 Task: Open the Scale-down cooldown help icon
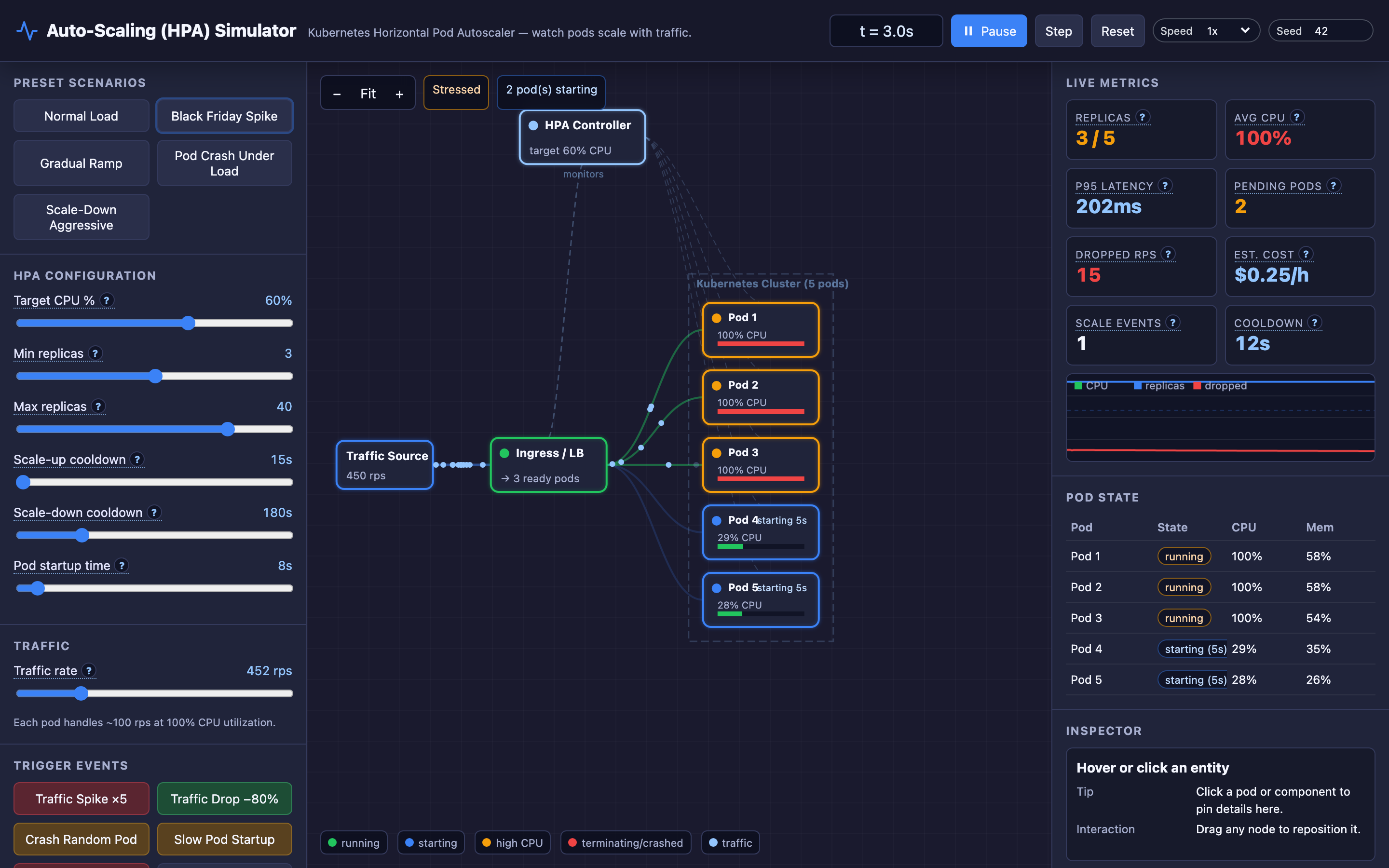pos(154,513)
